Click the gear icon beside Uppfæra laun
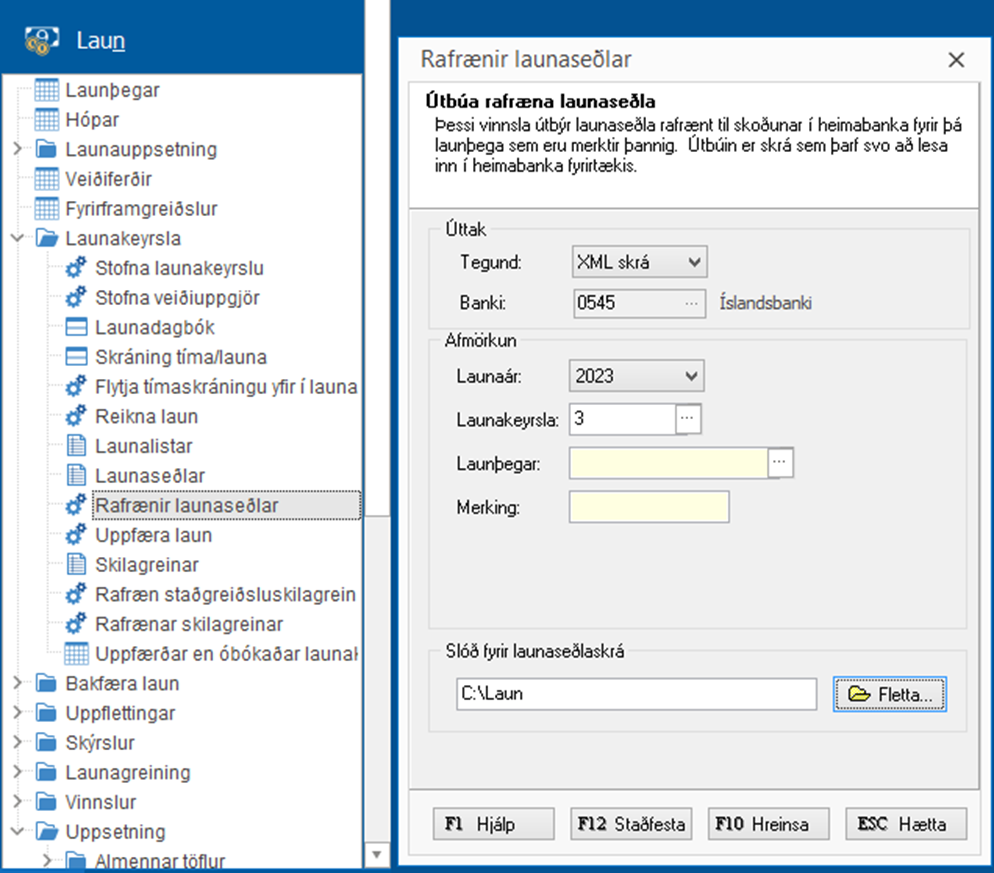994x873 pixels. tap(77, 535)
